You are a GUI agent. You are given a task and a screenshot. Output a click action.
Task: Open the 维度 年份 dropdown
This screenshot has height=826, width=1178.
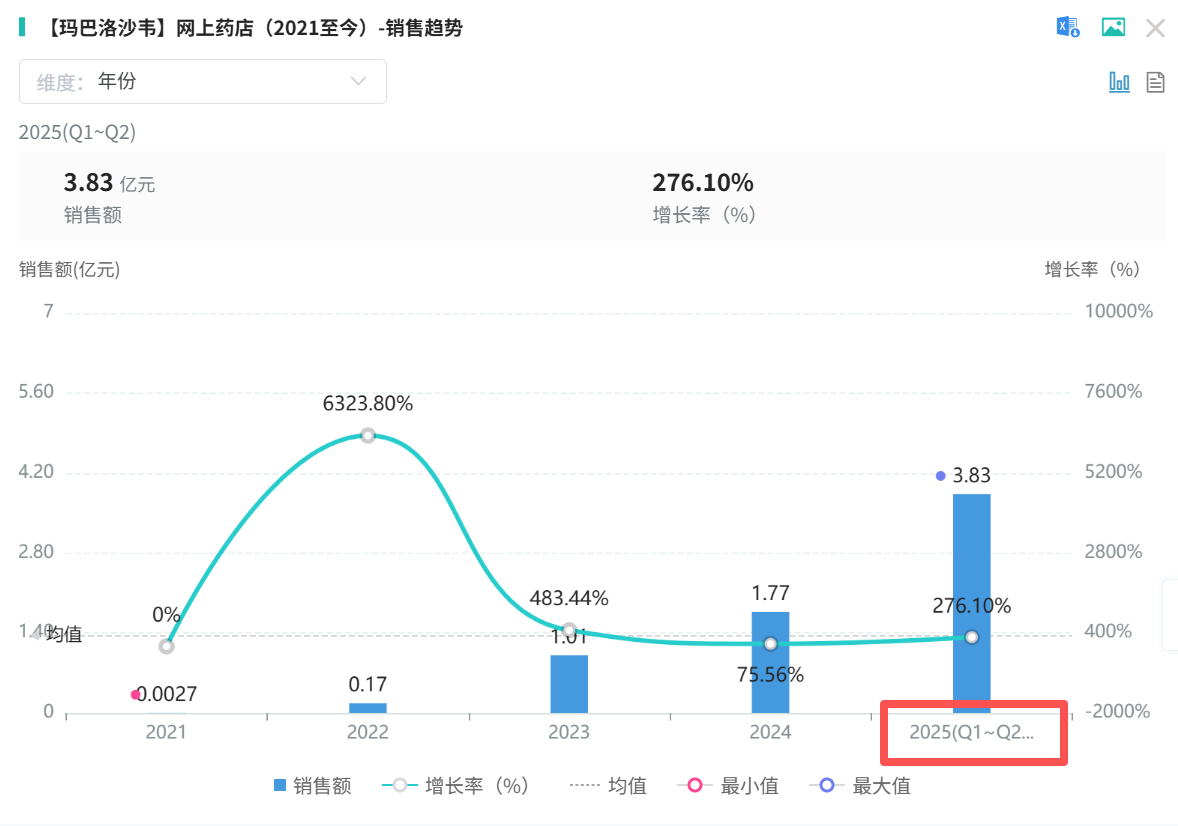pyautogui.click(x=203, y=81)
